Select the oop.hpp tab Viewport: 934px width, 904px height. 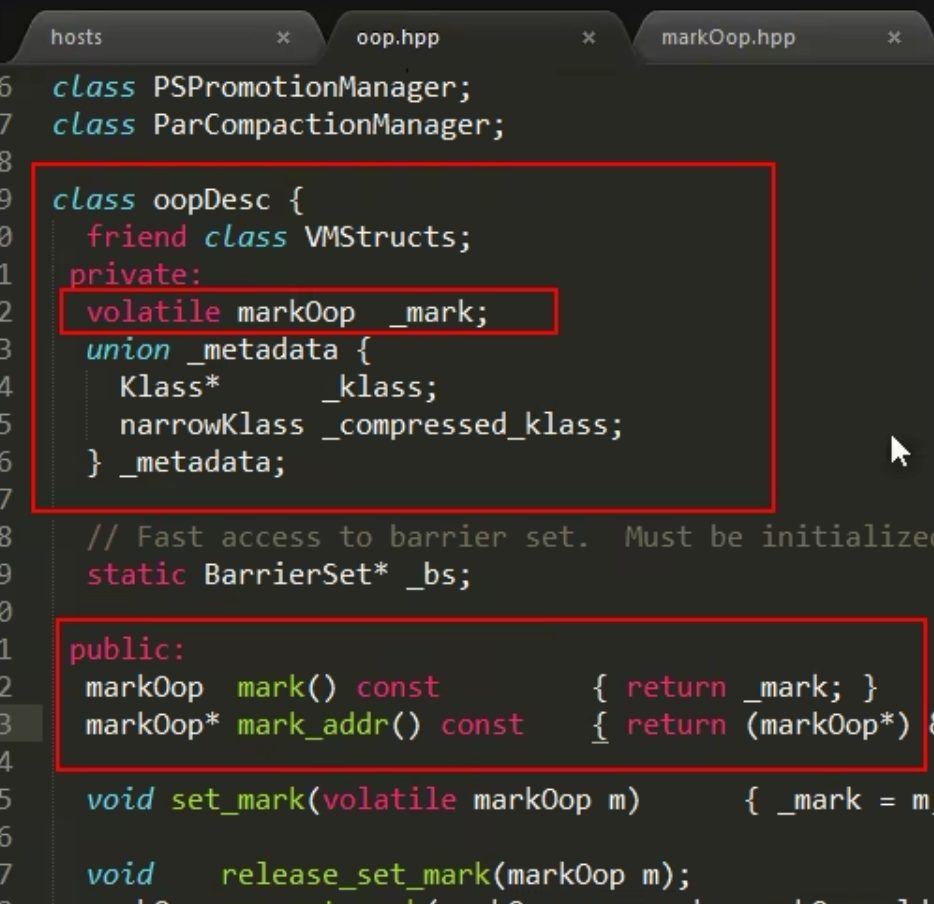pyautogui.click(x=397, y=38)
